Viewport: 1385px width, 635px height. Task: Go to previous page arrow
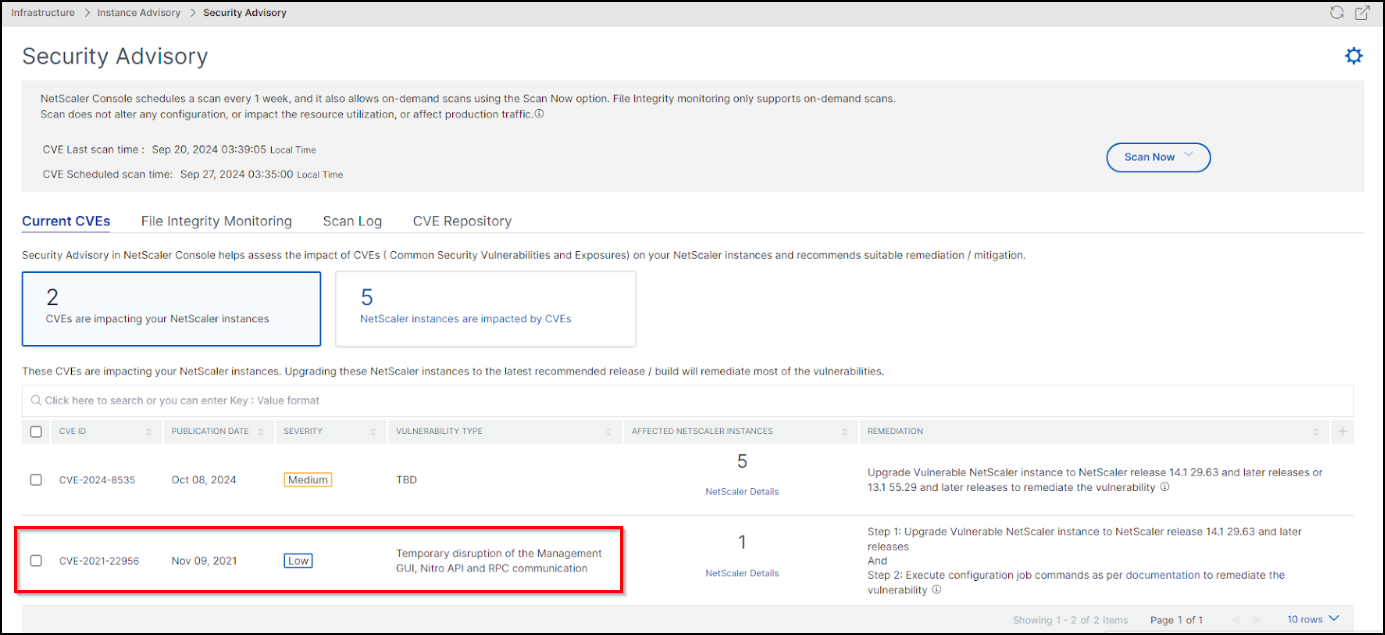(x=1235, y=620)
